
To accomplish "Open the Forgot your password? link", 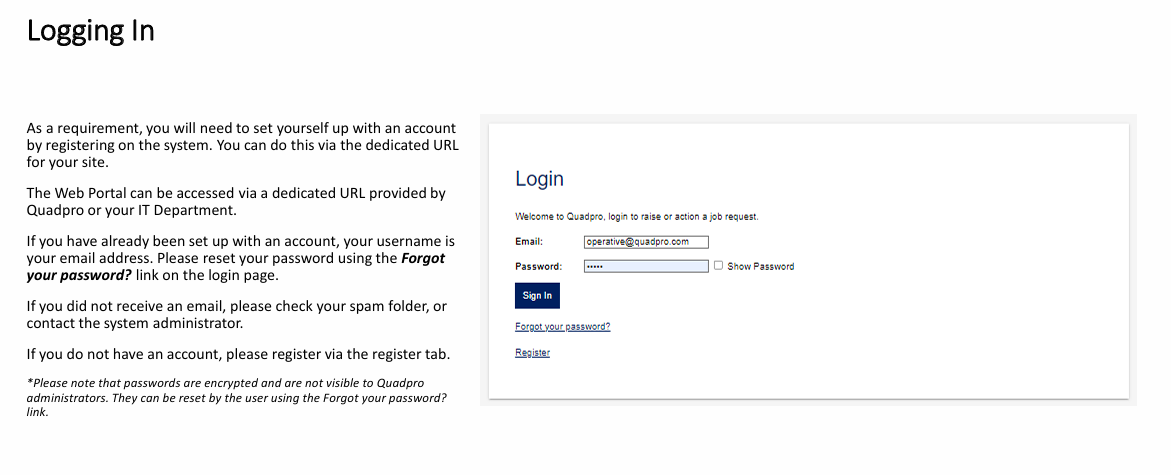I will point(562,326).
